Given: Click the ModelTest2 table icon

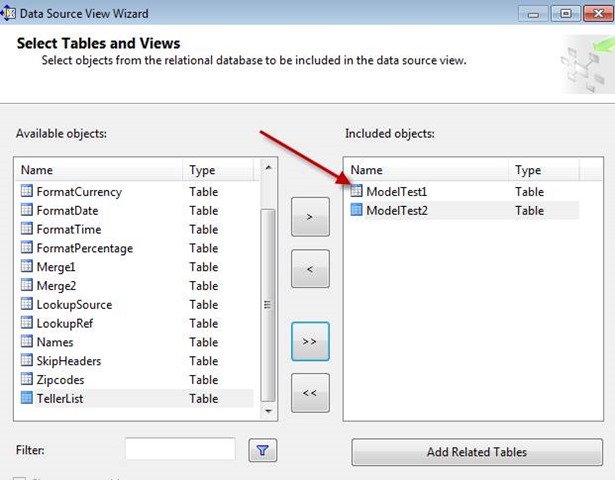Looking at the screenshot, I should click(357, 211).
